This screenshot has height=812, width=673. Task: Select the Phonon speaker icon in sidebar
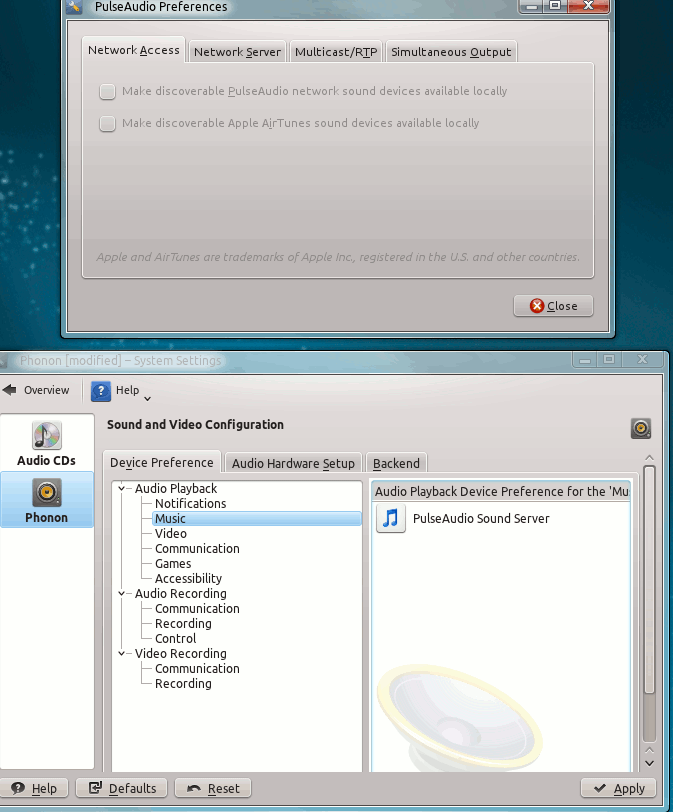(x=46, y=492)
